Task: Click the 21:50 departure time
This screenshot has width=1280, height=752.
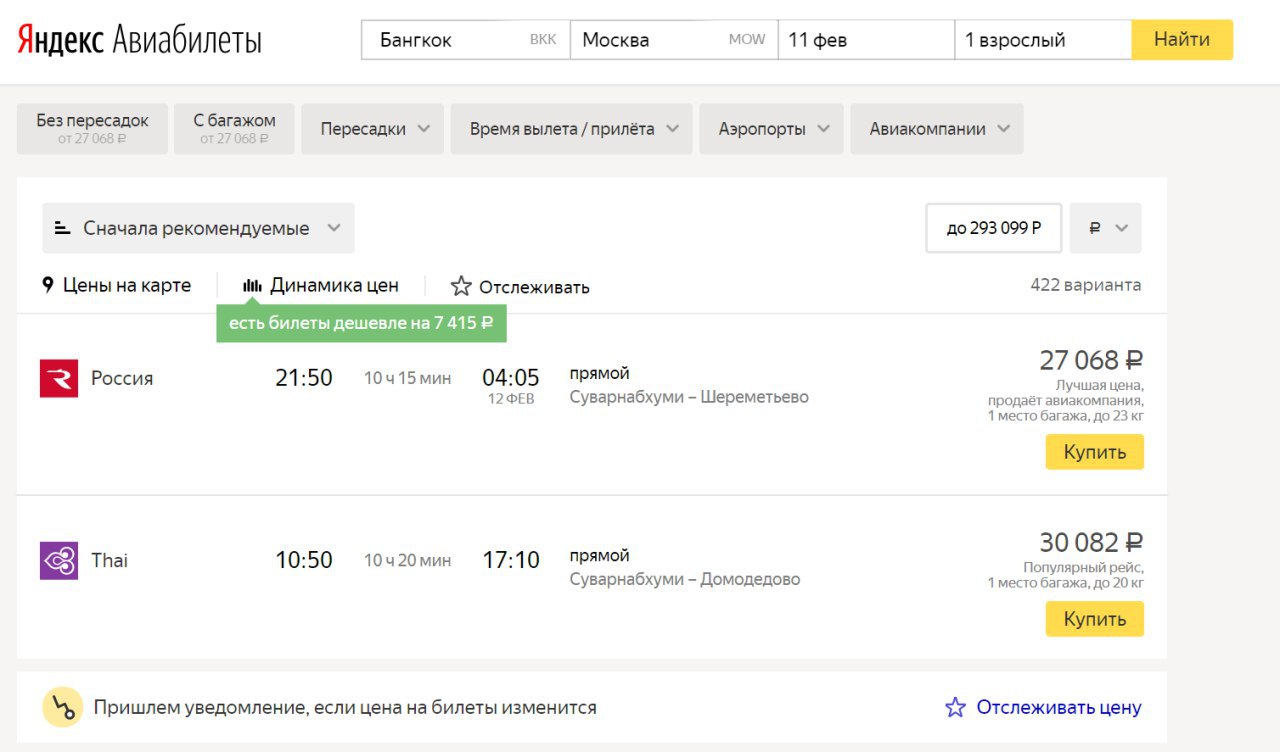Action: pyautogui.click(x=304, y=378)
